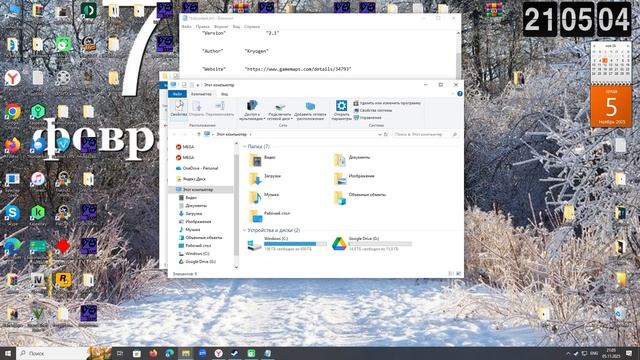Open the address bar history dropdown
The width and height of the screenshot is (640, 360).
tap(380, 134)
